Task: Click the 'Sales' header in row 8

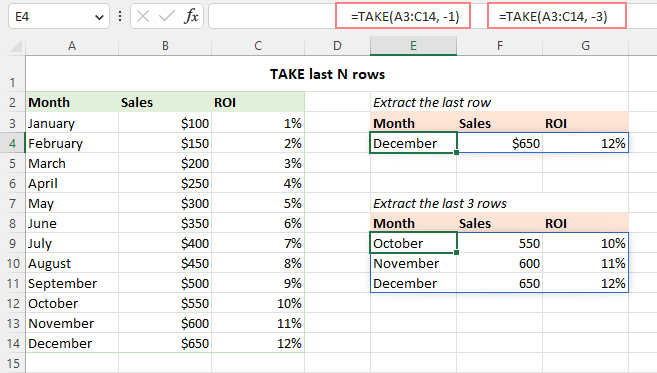Action: point(500,223)
